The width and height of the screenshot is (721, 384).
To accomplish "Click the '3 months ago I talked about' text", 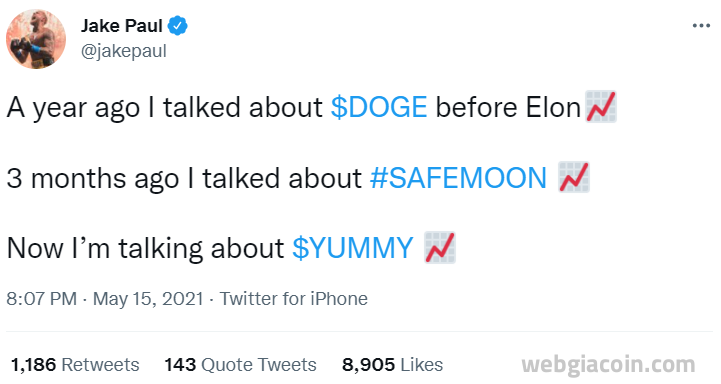I will pyautogui.click(x=184, y=178).
